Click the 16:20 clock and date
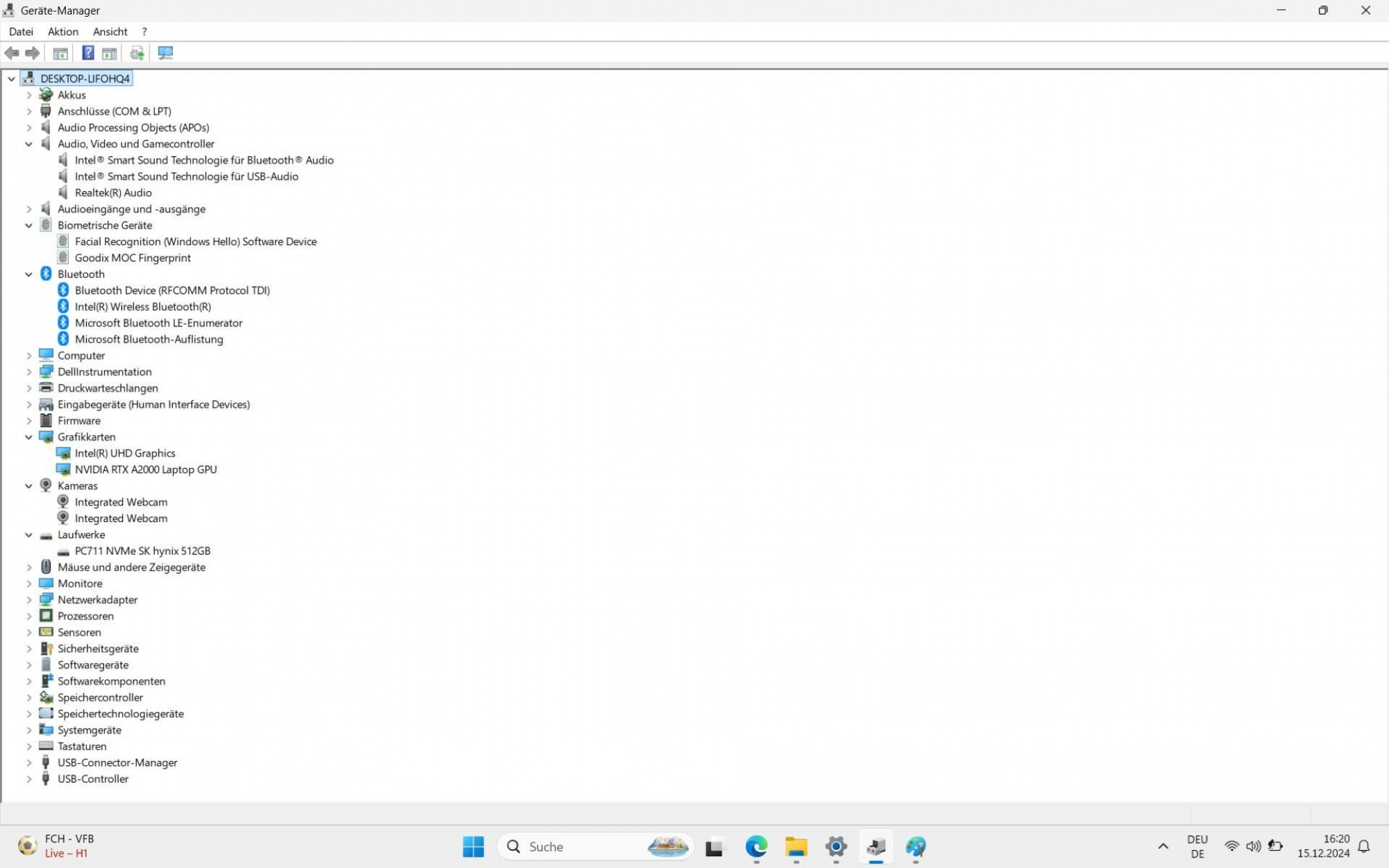 [x=1323, y=846]
